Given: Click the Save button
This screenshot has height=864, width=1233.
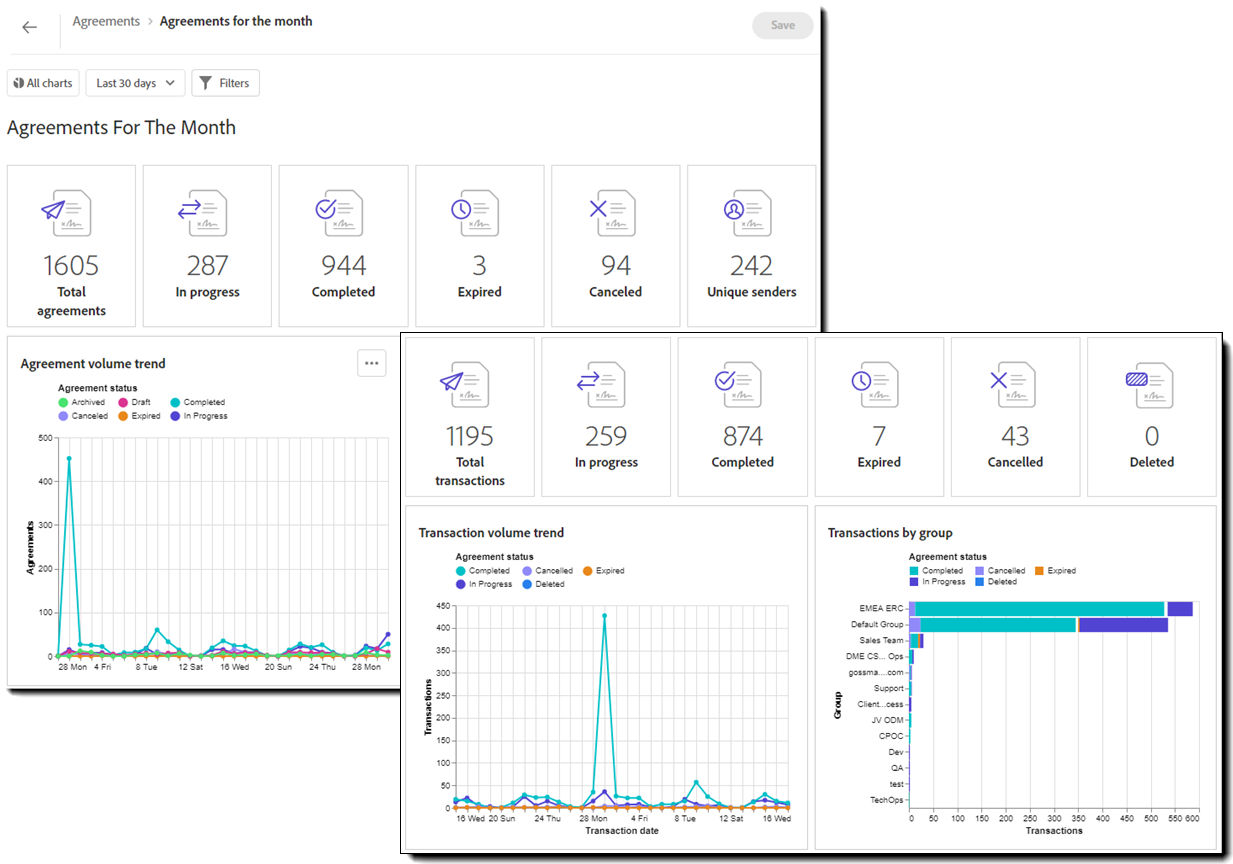Looking at the screenshot, I should pos(783,26).
